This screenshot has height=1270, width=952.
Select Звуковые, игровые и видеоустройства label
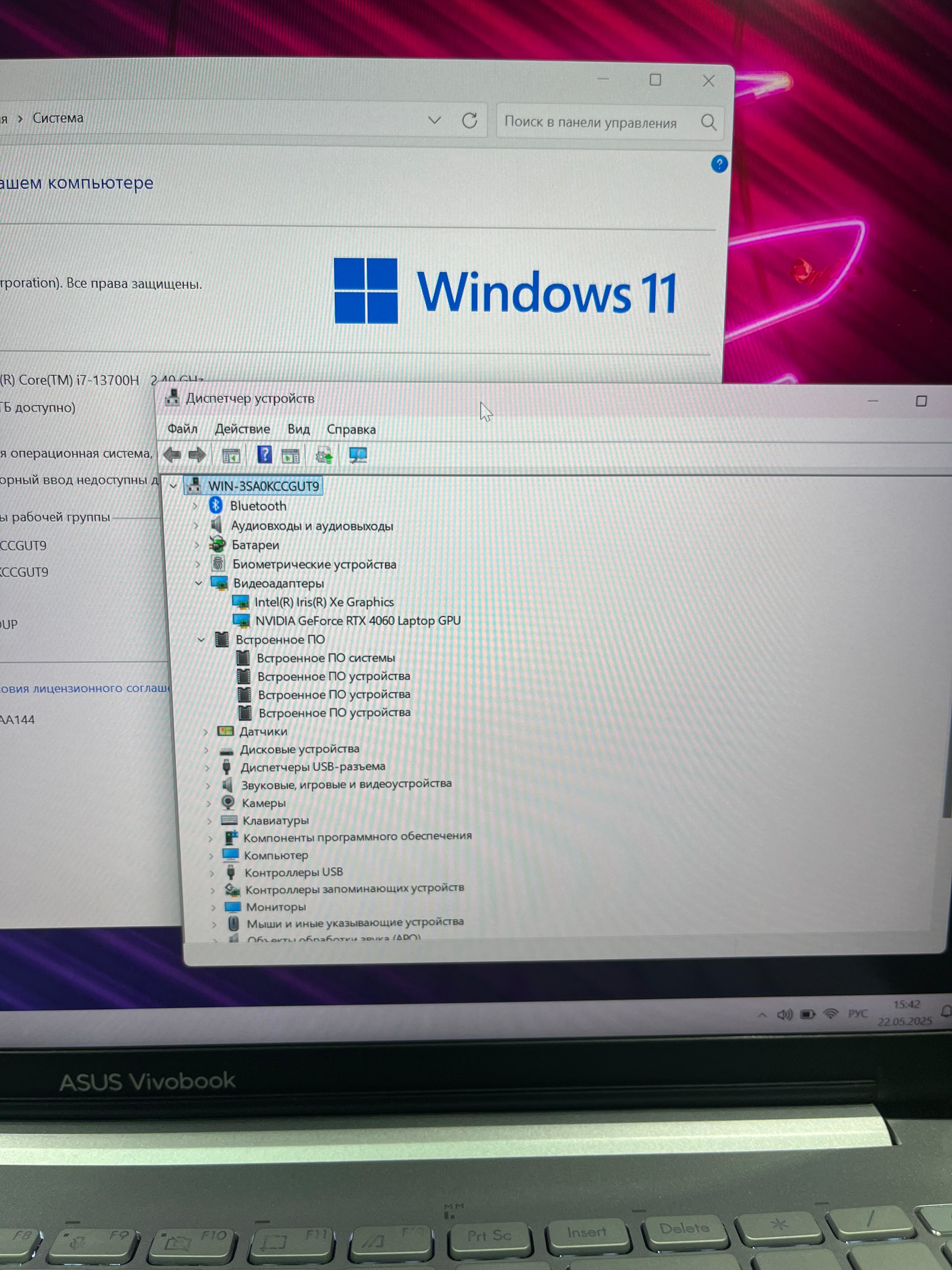pos(347,784)
